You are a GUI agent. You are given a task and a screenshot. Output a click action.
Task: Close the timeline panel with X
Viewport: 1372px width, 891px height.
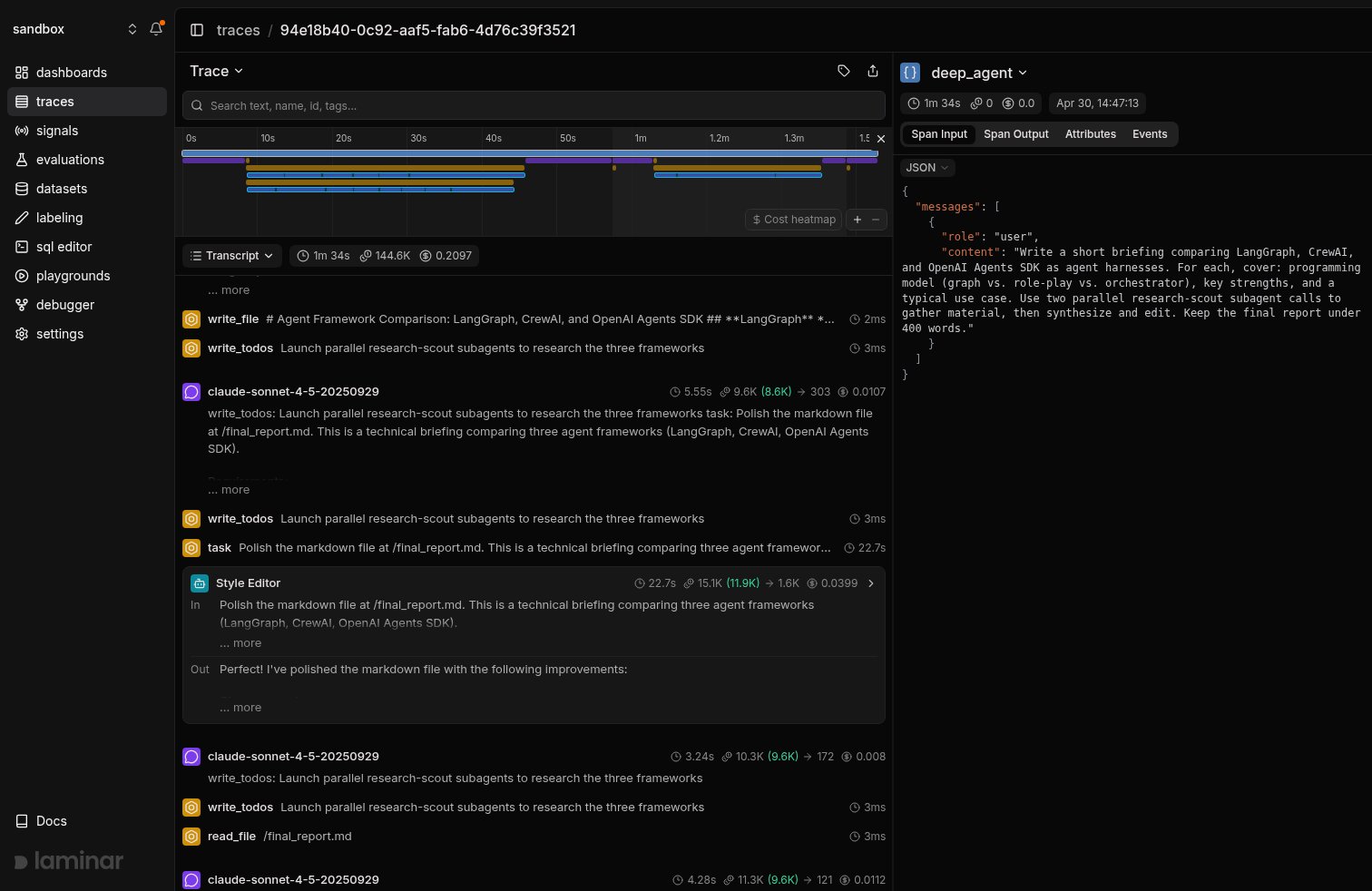click(880, 139)
